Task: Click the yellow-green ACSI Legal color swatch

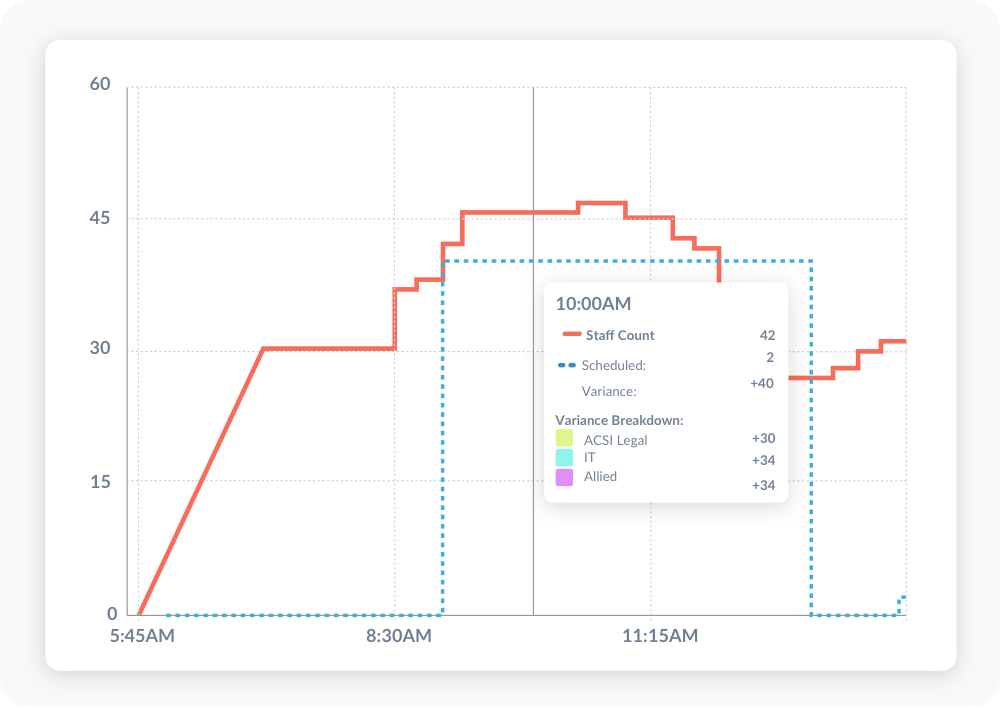Action: (564, 439)
